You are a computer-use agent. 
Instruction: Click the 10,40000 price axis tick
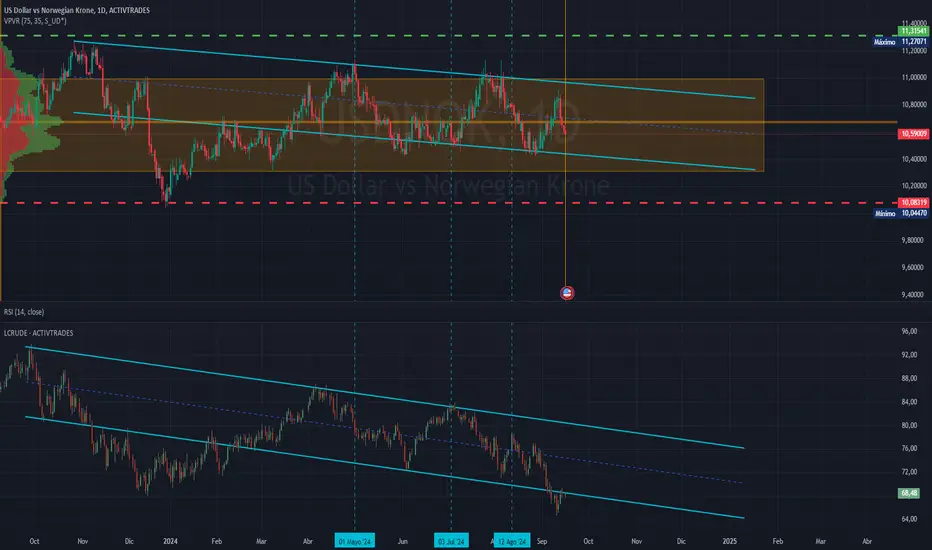[914, 159]
